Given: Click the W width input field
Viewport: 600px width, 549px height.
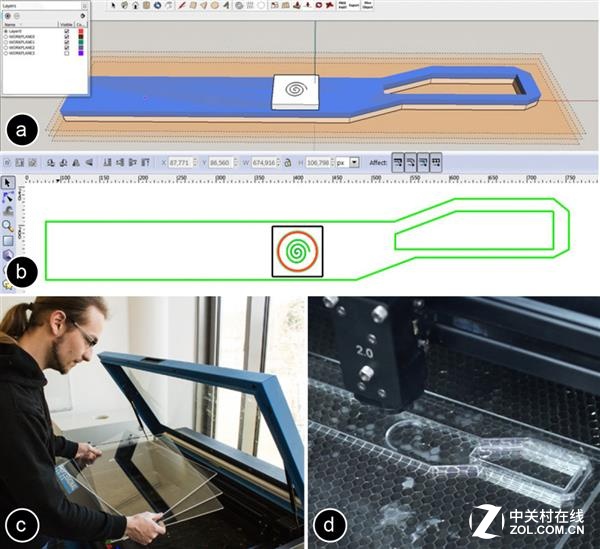Looking at the screenshot, I should [264, 163].
